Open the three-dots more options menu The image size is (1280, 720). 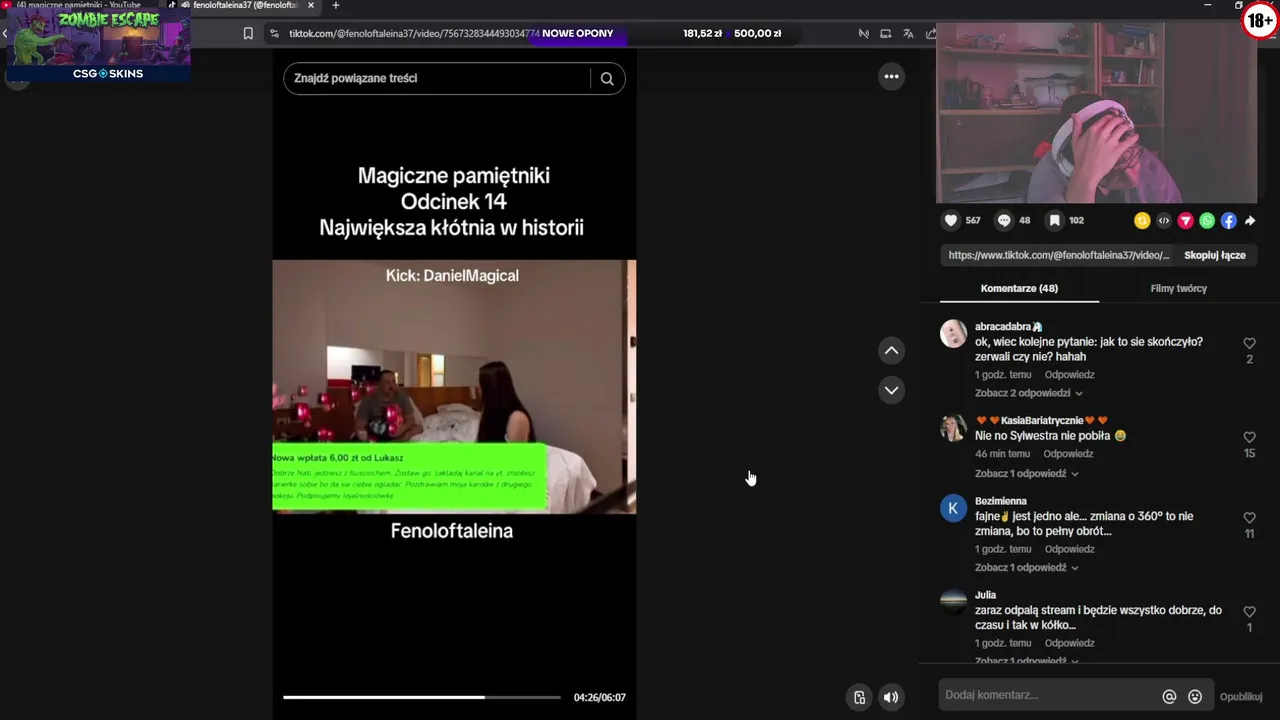pos(891,76)
